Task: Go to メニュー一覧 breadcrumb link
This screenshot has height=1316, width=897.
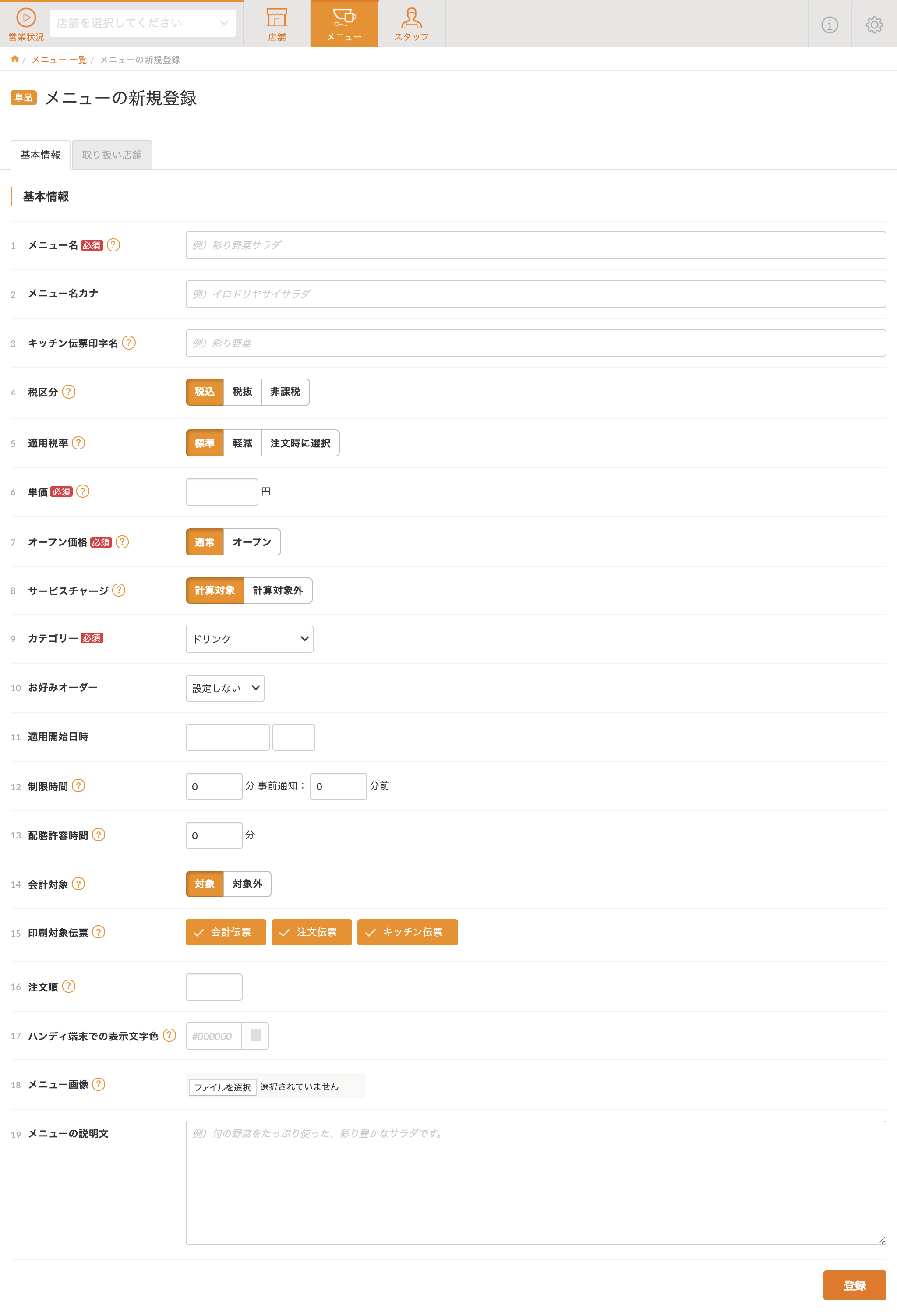Action: (x=59, y=60)
